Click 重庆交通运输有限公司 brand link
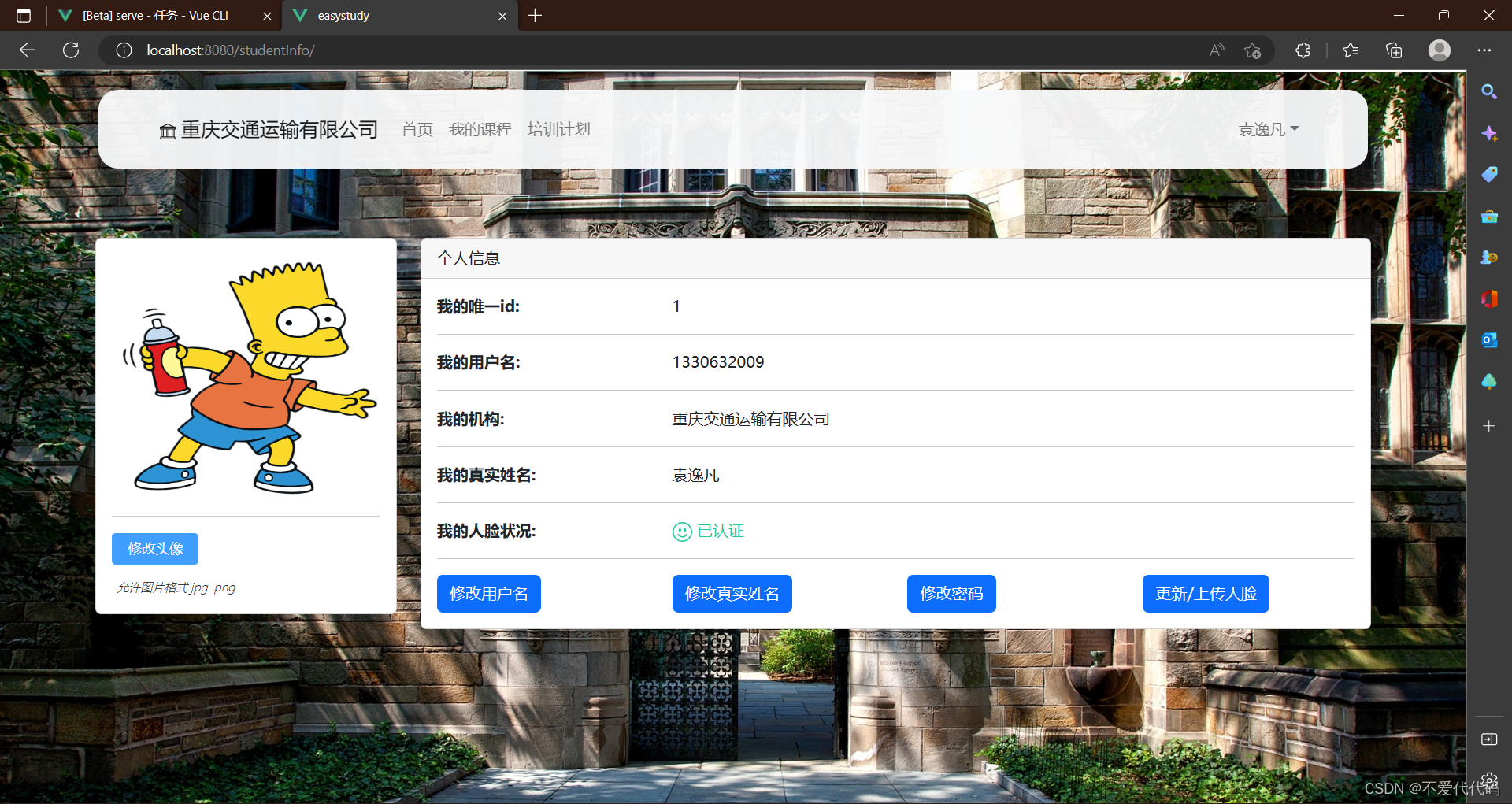The height and width of the screenshot is (804, 1512). [269, 130]
